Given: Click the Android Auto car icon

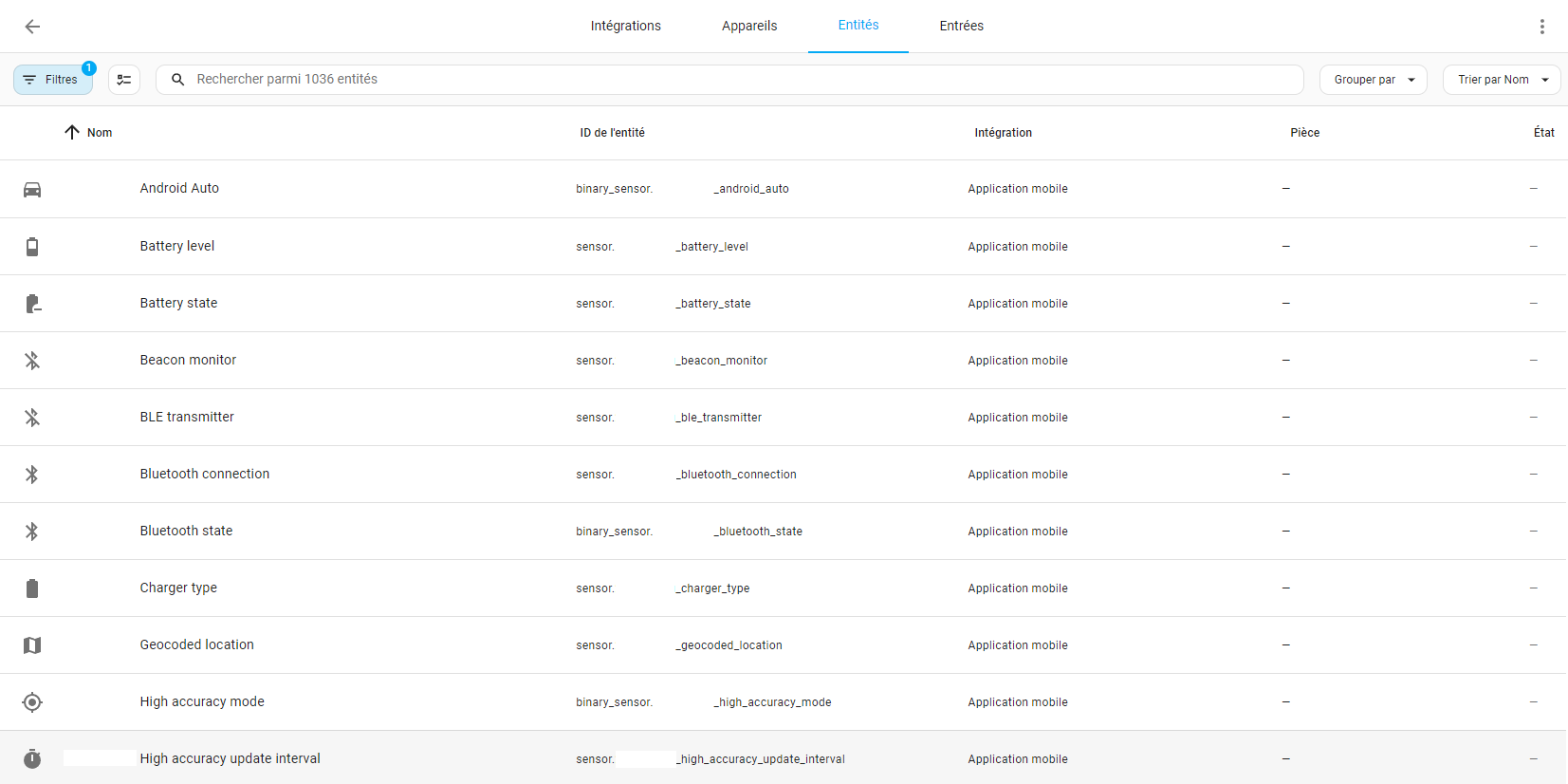Looking at the screenshot, I should [x=32, y=190].
